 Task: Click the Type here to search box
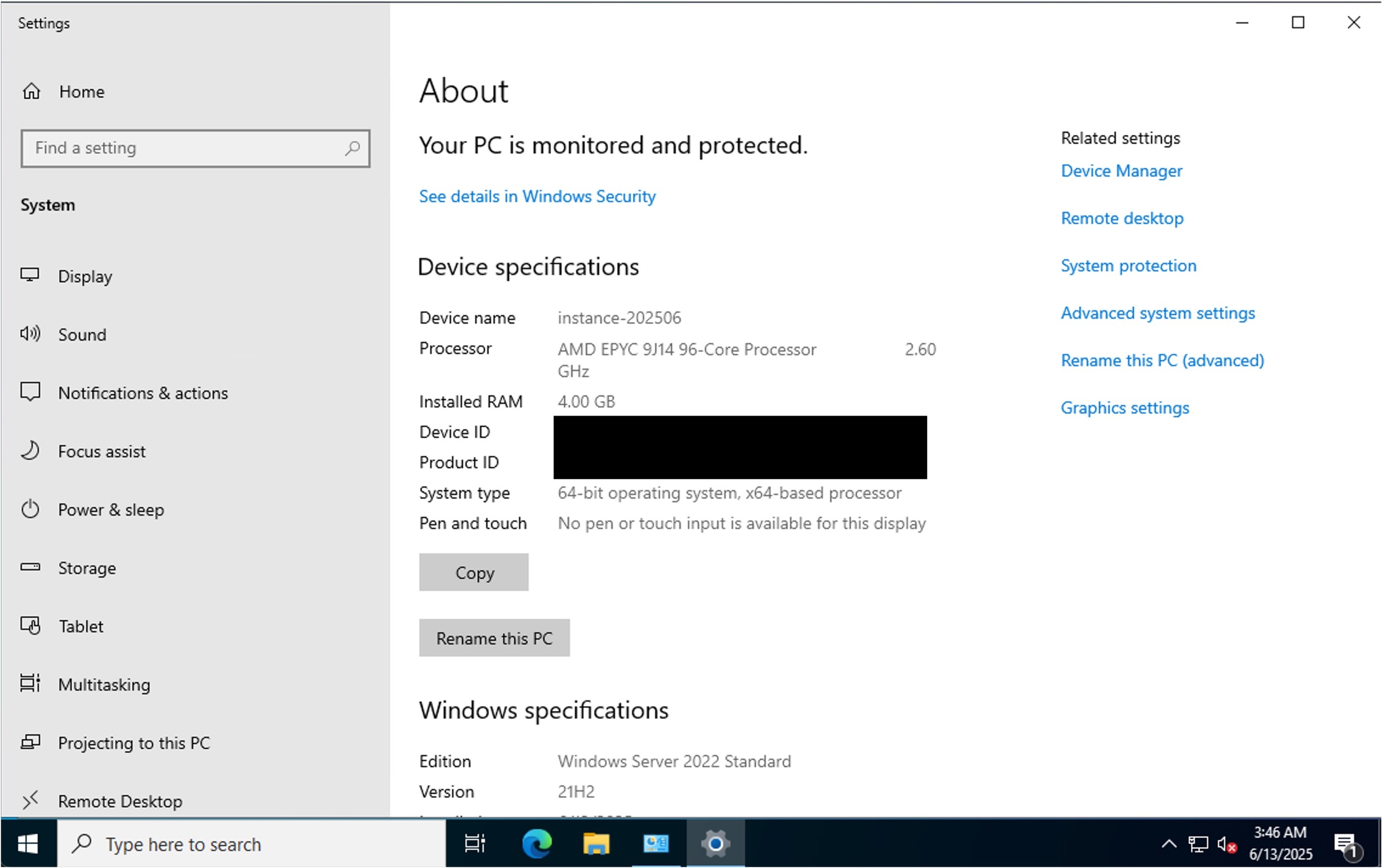point(252,843)
